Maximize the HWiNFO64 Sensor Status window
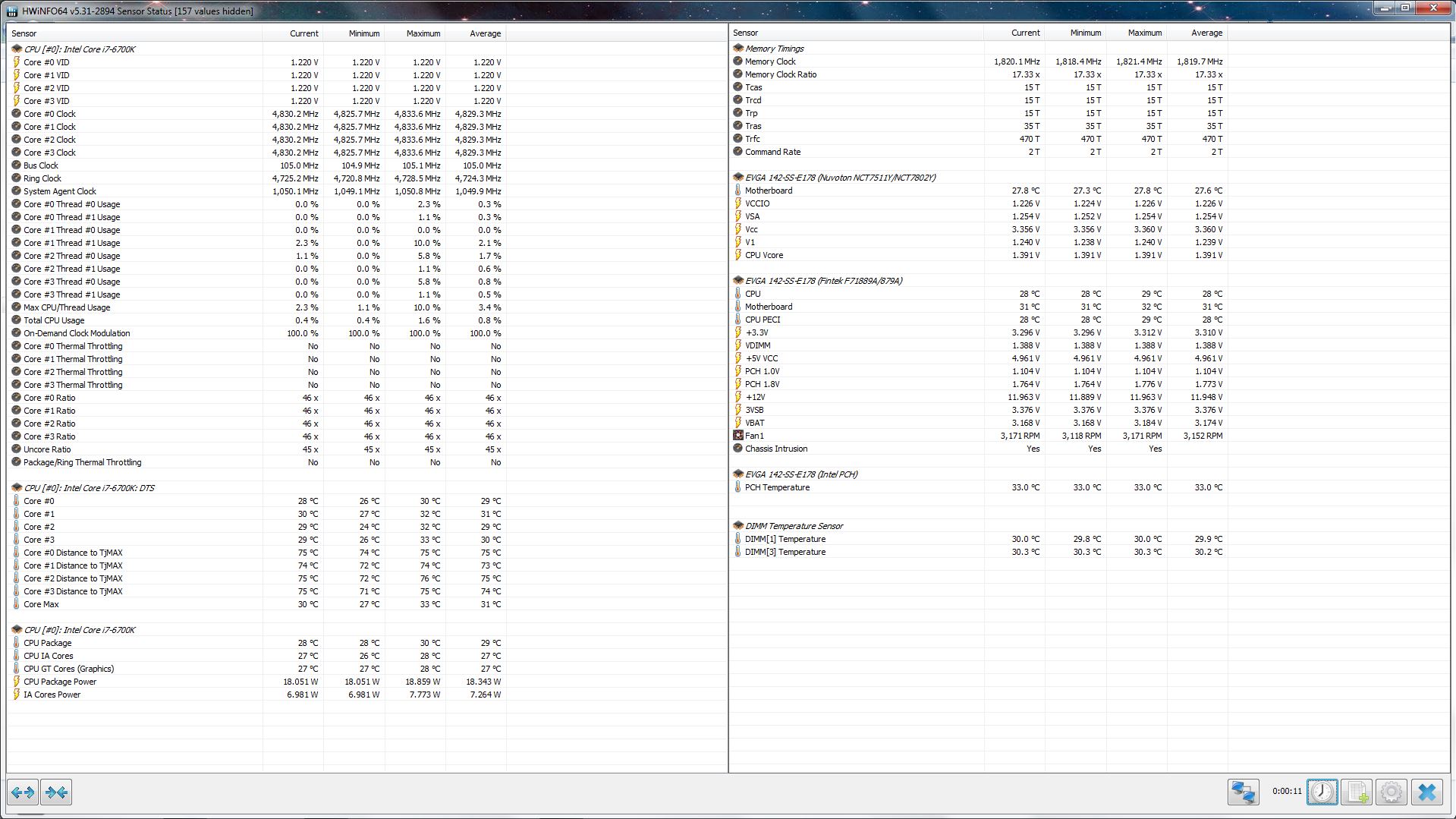 pos(1404,8)
